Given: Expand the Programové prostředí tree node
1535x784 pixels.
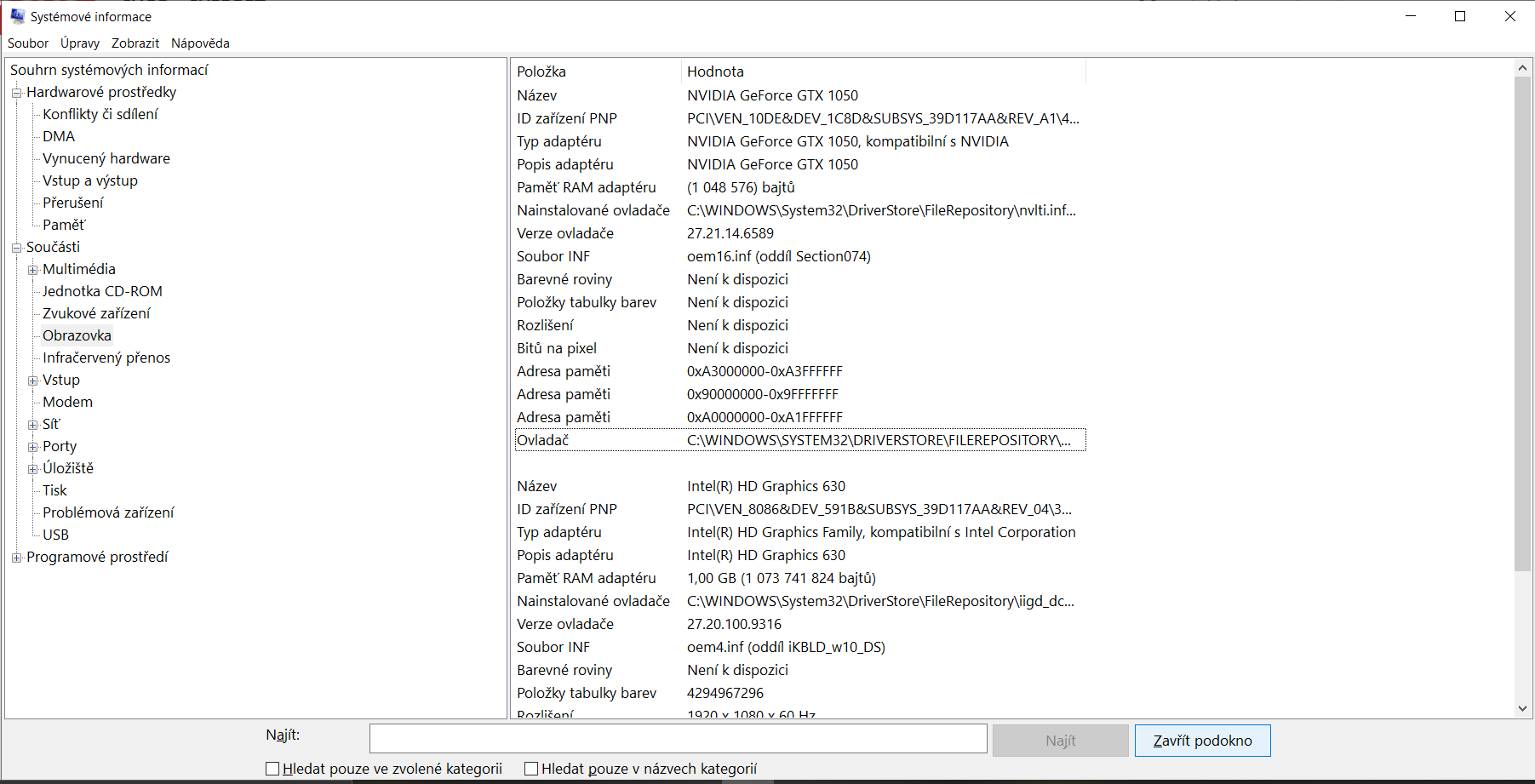Looking at the screenshot, I should (x=16, y=558).
